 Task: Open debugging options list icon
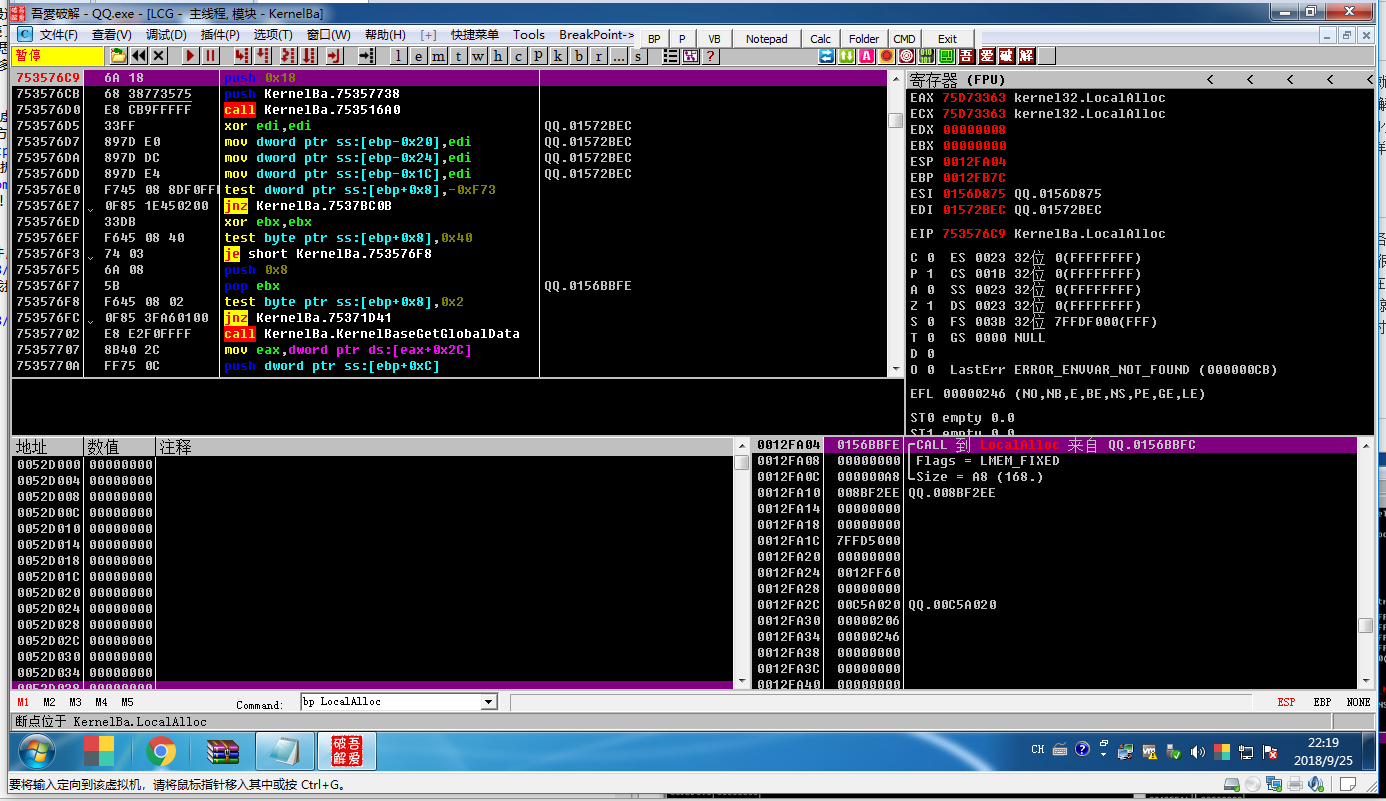671,56
